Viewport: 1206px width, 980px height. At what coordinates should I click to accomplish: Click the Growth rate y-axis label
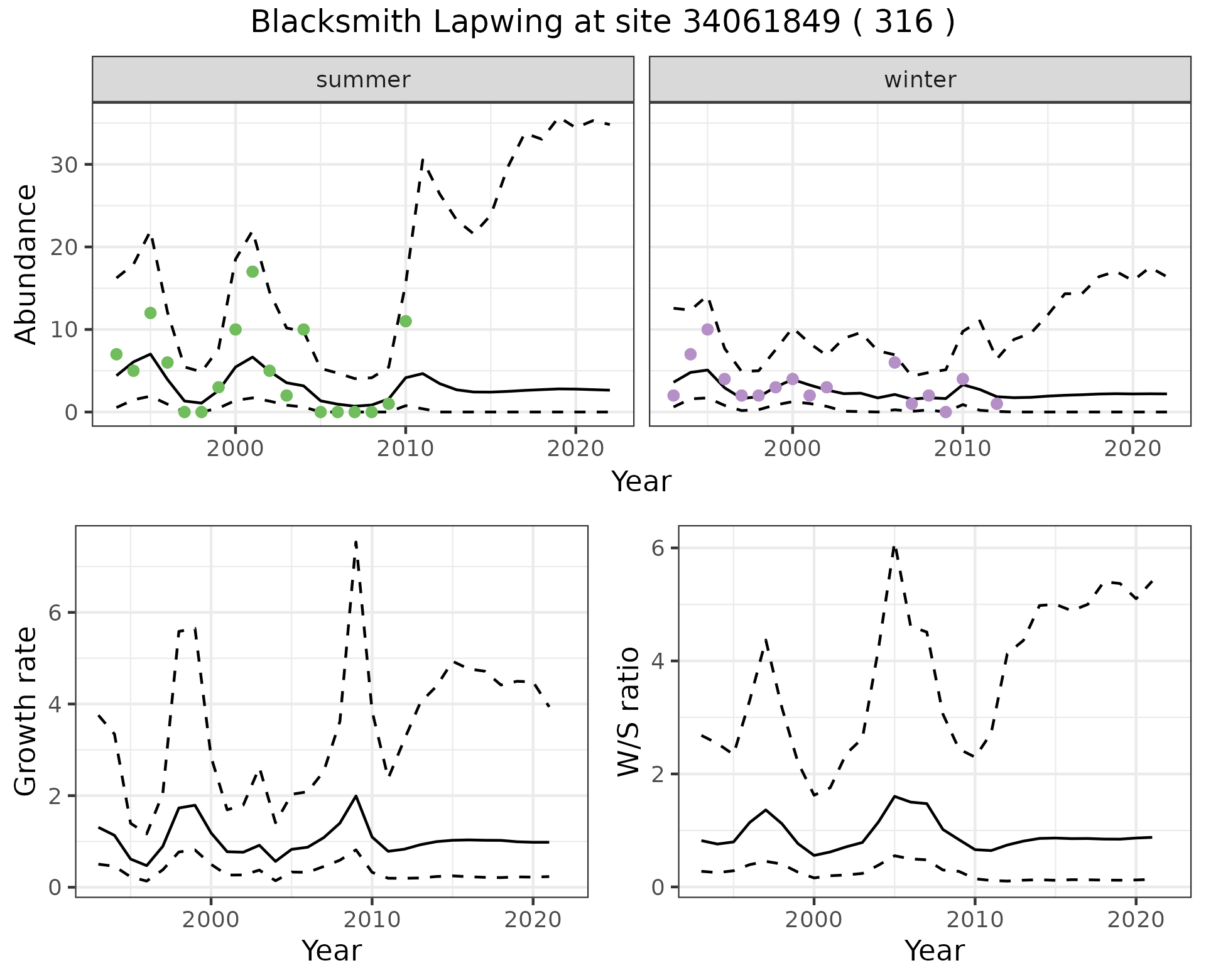click(x=26, y=711)
